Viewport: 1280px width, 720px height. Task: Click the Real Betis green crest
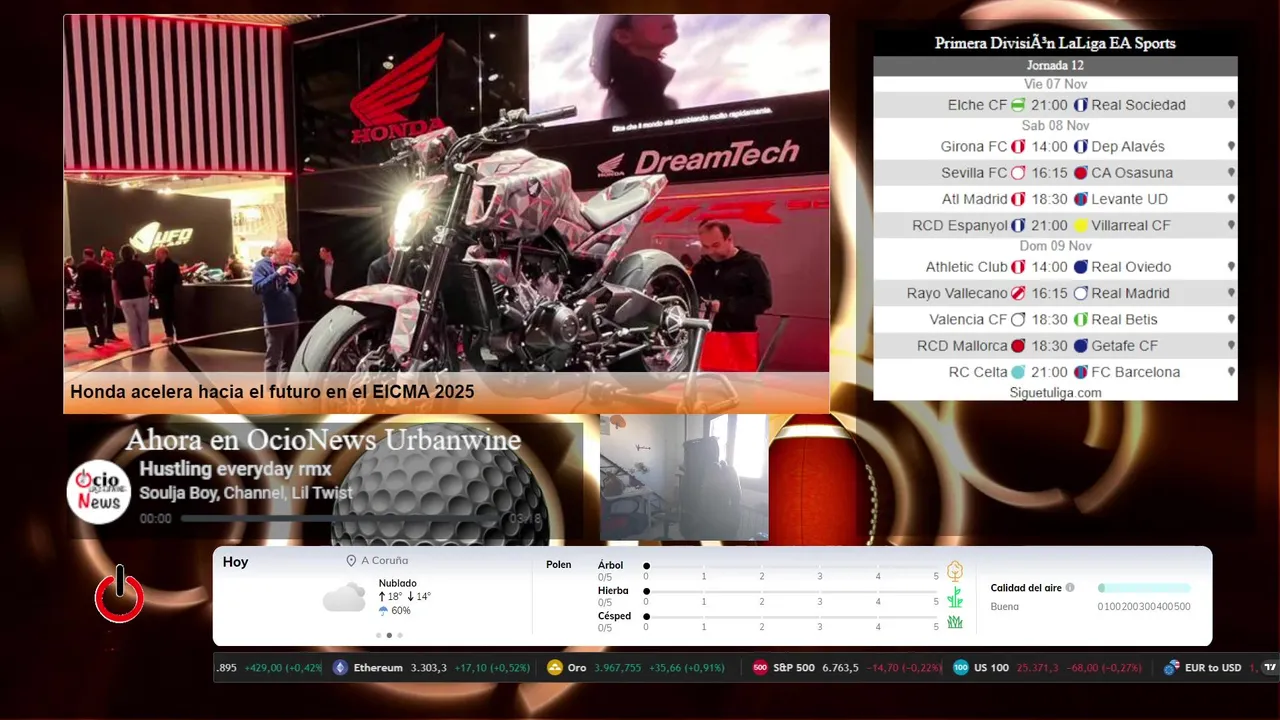[1081, 320]
